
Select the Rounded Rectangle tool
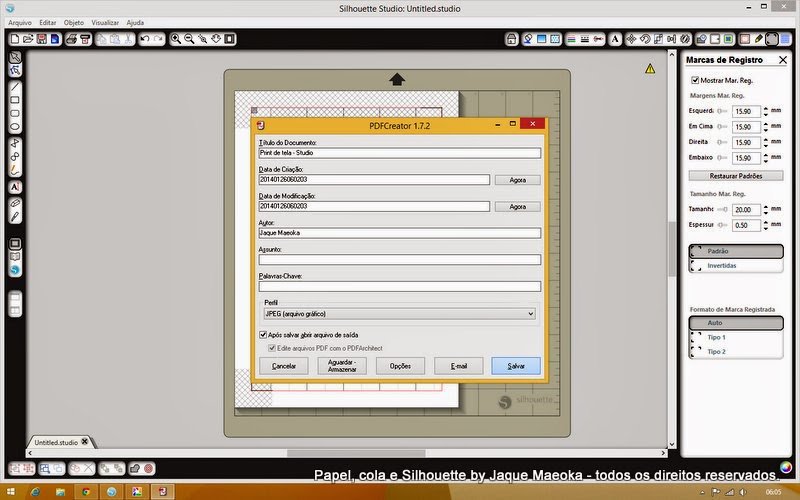tap(15, 113)
